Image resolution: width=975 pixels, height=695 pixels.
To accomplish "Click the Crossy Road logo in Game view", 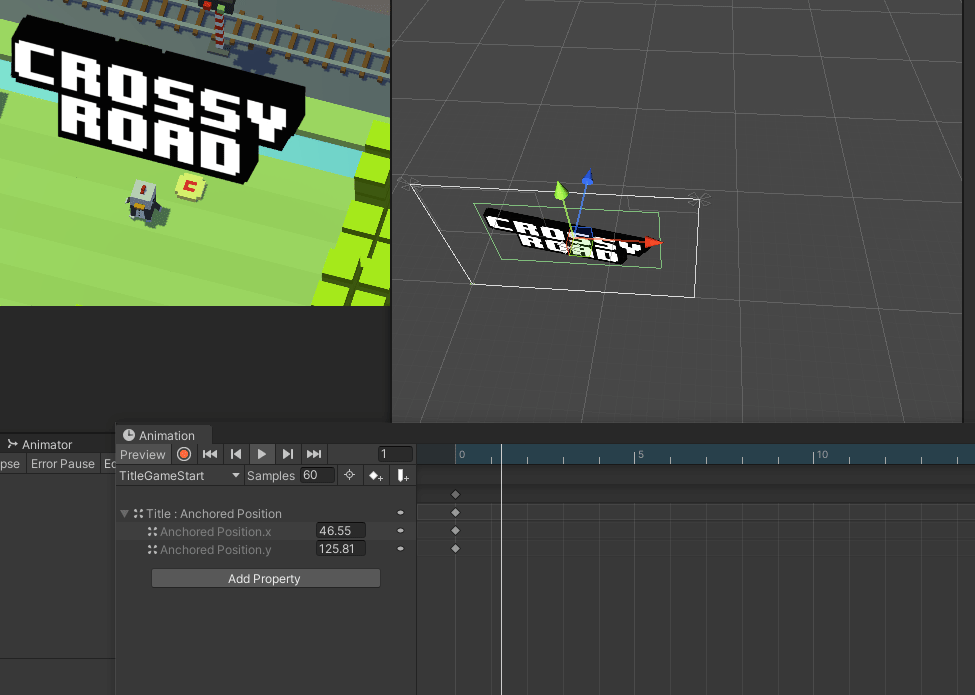I will [x=159, y=99].
